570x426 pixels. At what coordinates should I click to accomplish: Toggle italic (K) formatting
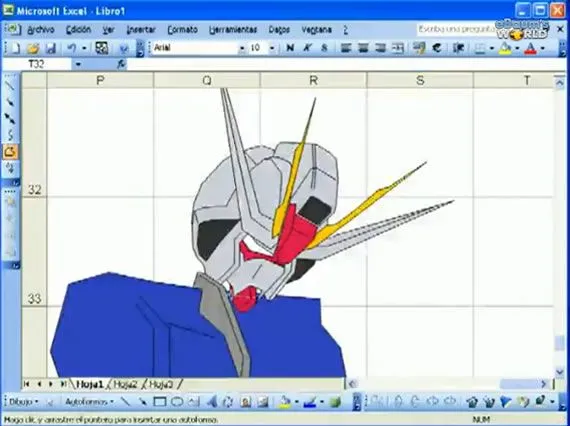pos(307,48)
